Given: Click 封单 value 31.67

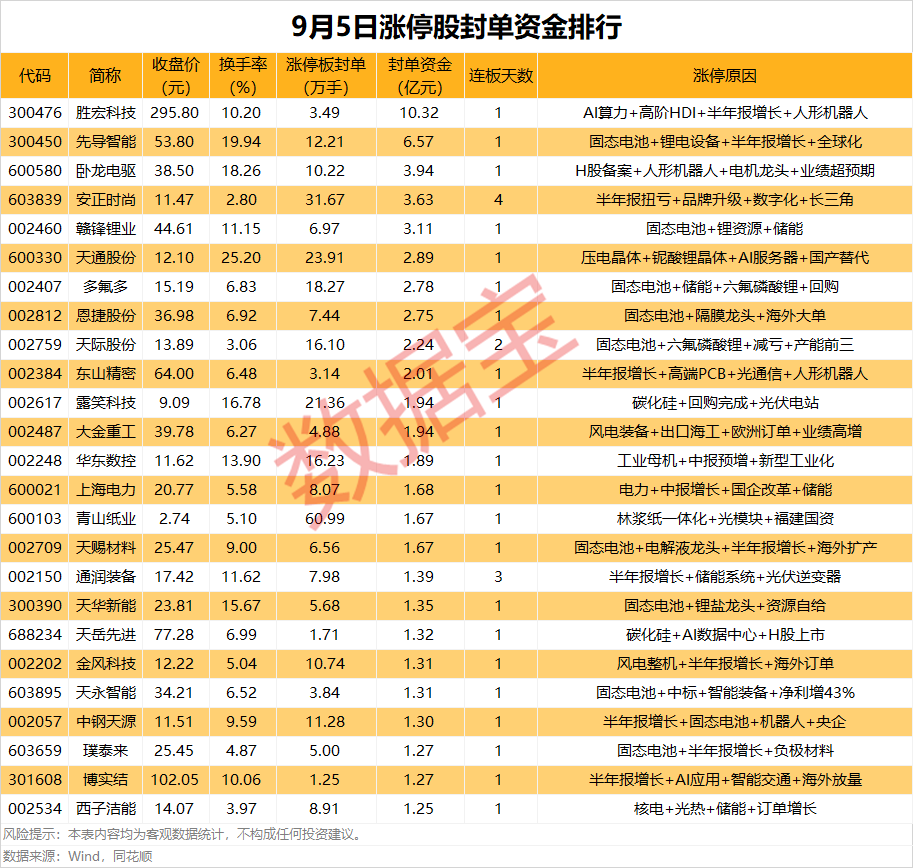Looking at the screenshot, I should coord(325,200).
